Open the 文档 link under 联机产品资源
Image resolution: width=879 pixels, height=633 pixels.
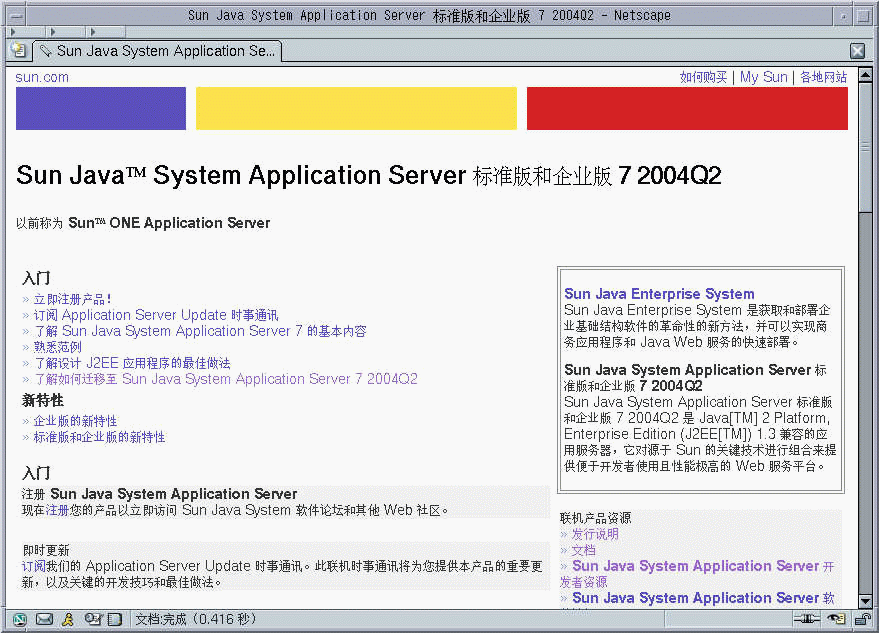click(583, 550)
